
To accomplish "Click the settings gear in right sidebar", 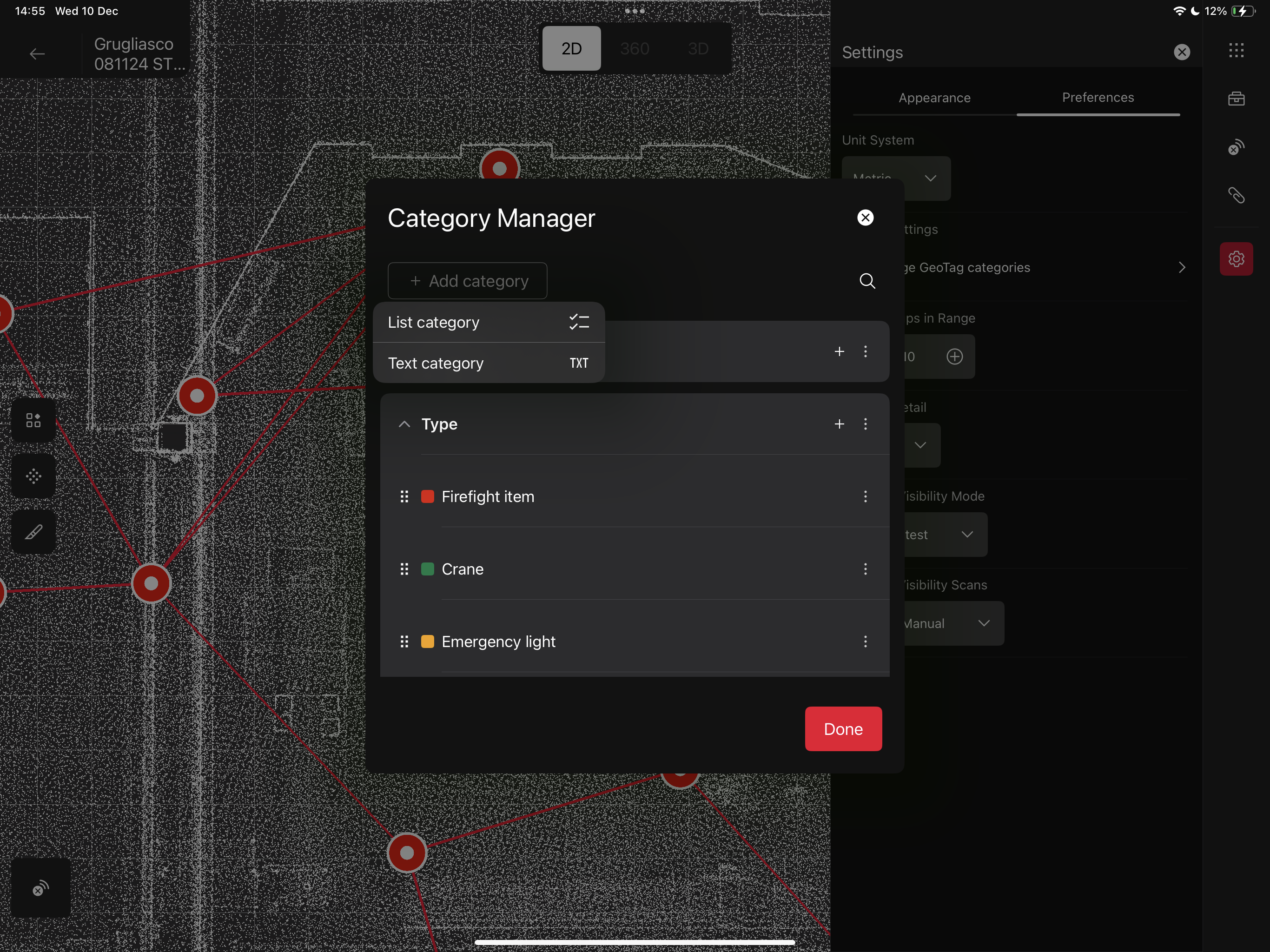I will (x=1236, y=259).
